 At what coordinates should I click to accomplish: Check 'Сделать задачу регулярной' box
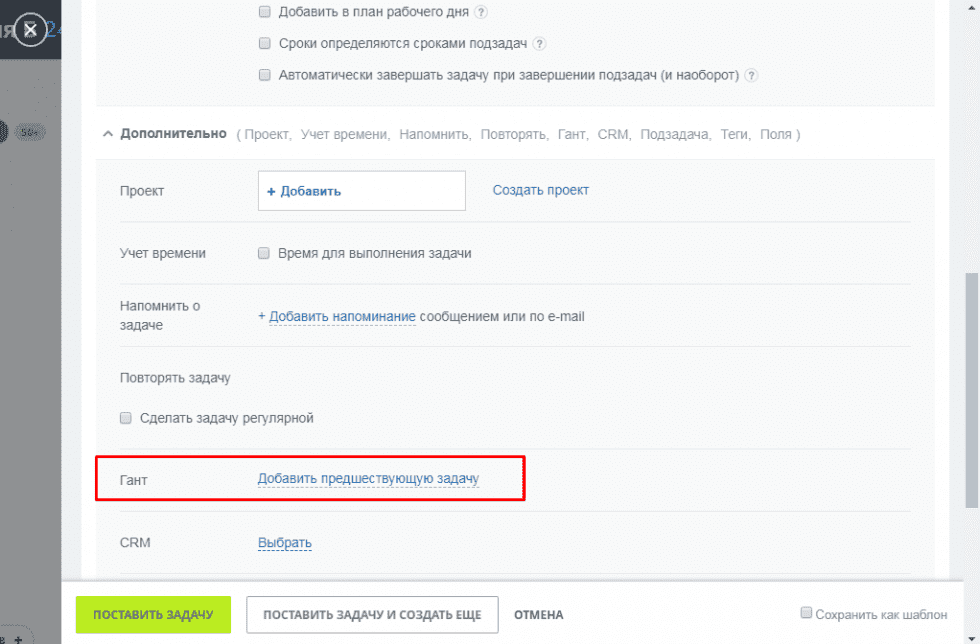[126, 418]
